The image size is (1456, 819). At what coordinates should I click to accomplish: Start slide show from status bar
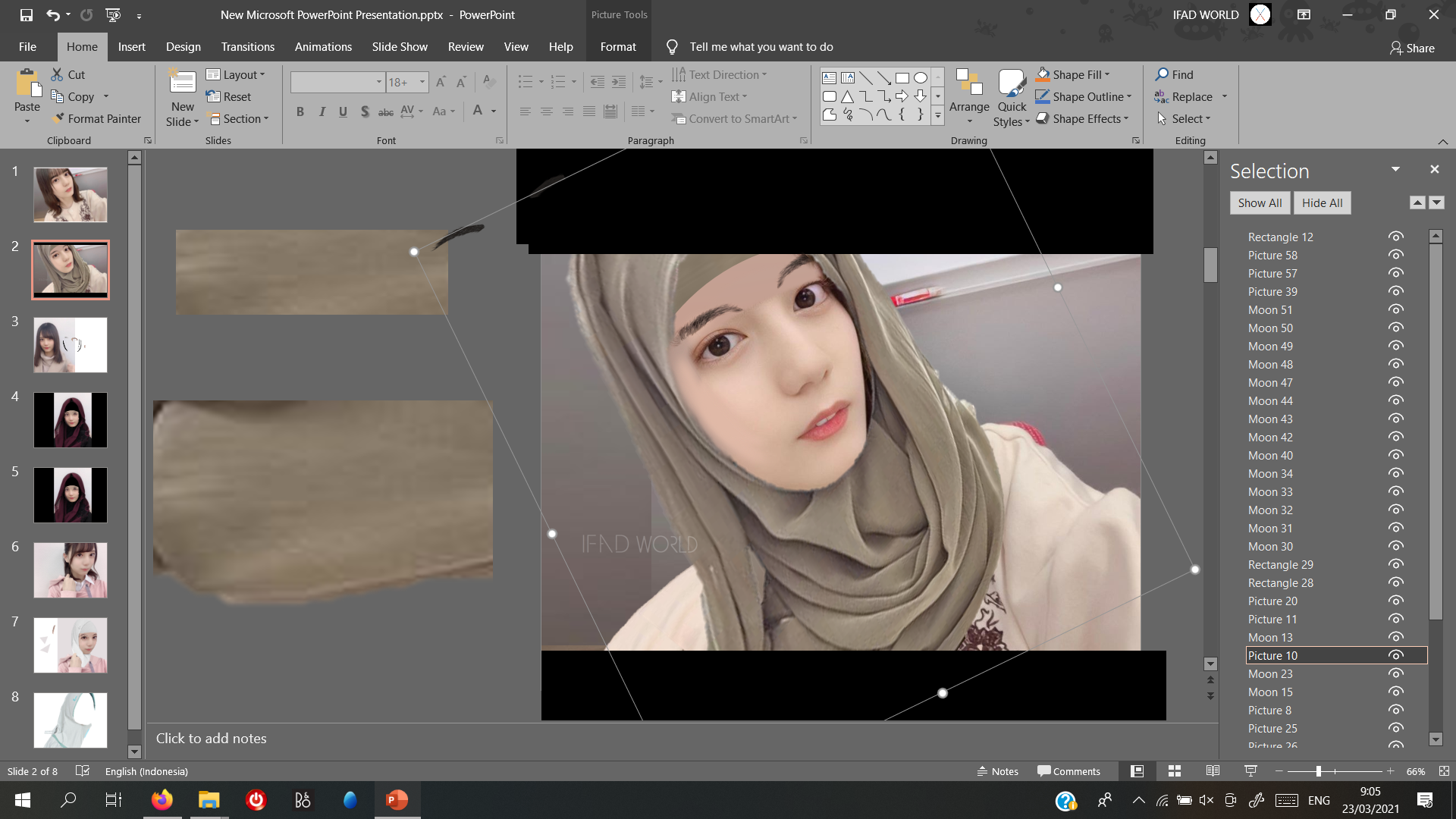click(1251, 771)
